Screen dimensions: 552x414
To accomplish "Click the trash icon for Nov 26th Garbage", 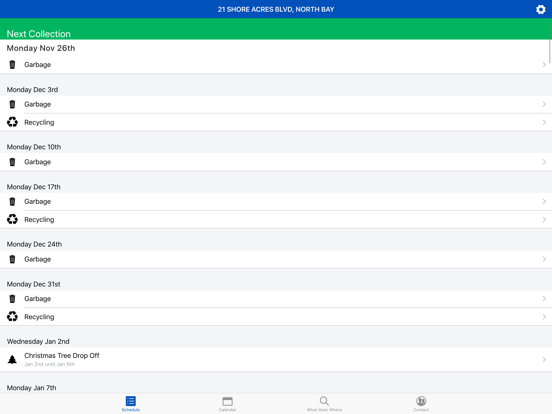I will (x=12, y=64).
